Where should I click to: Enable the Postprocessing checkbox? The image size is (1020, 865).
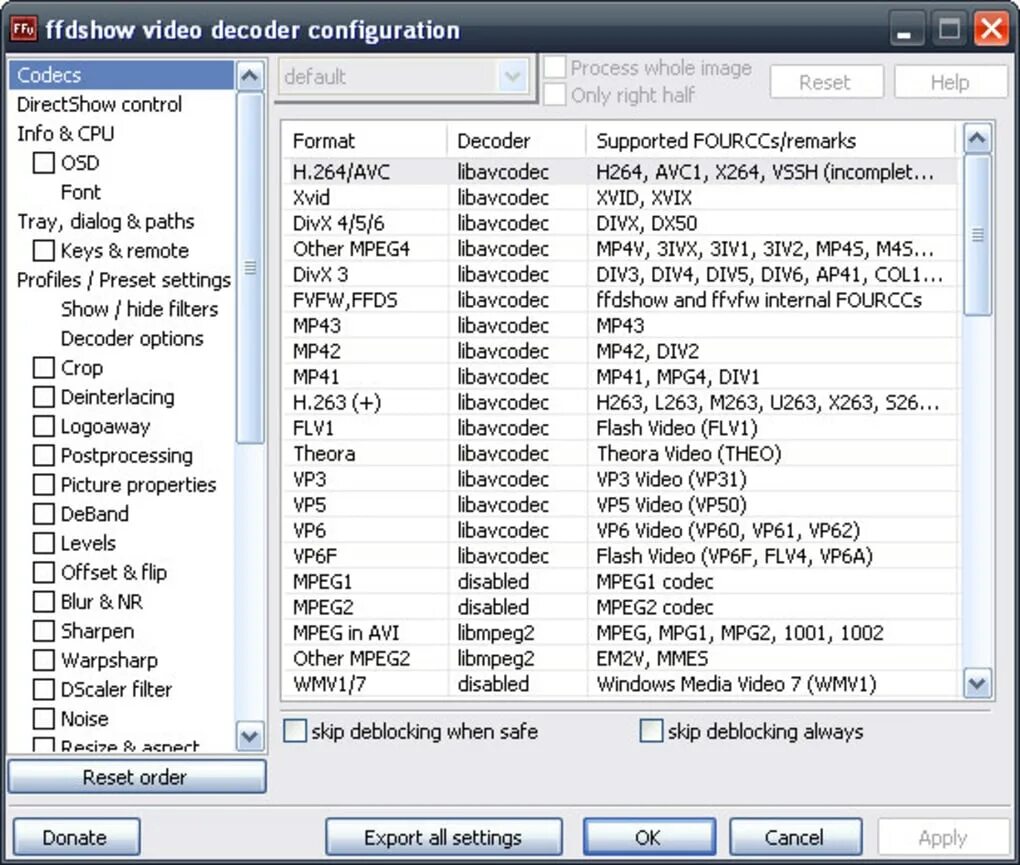[x=44, y=455]
